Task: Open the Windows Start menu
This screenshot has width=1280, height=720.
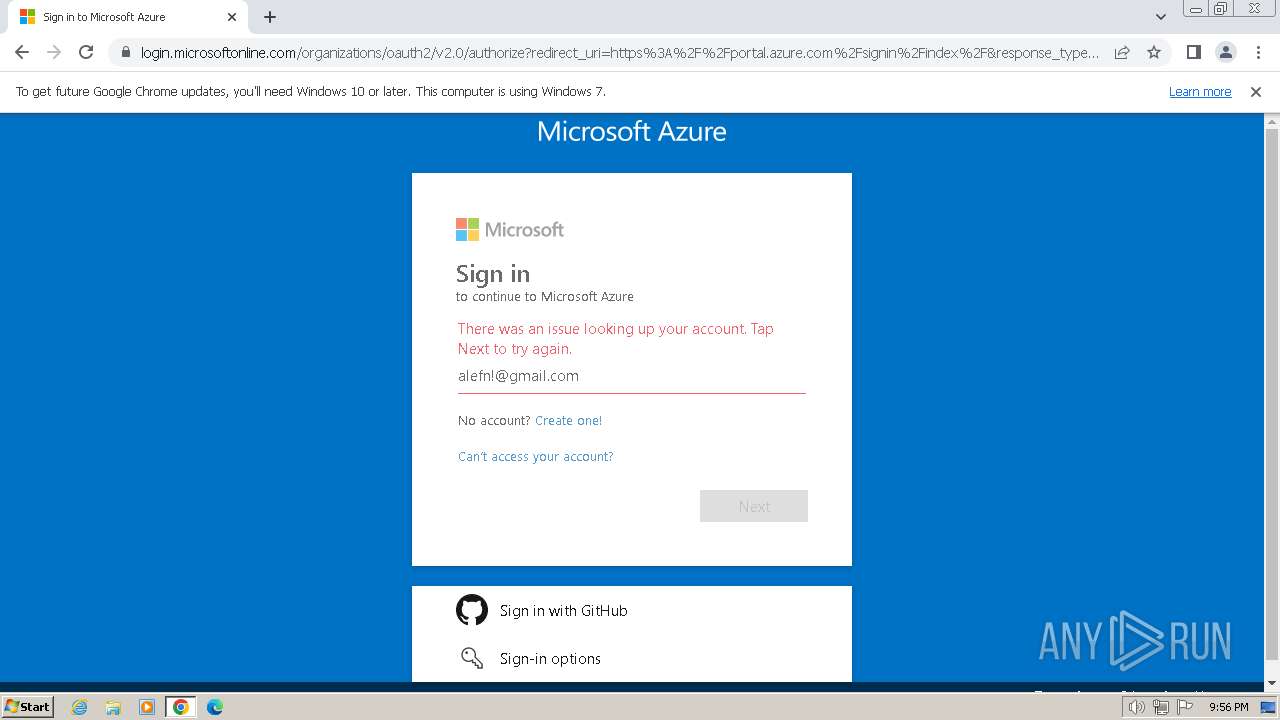Action: click(x=27, y=707)
